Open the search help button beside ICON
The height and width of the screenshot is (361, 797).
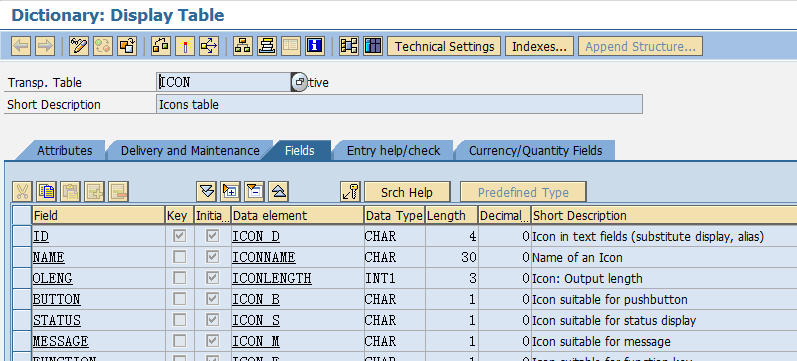tap(299, 82)
